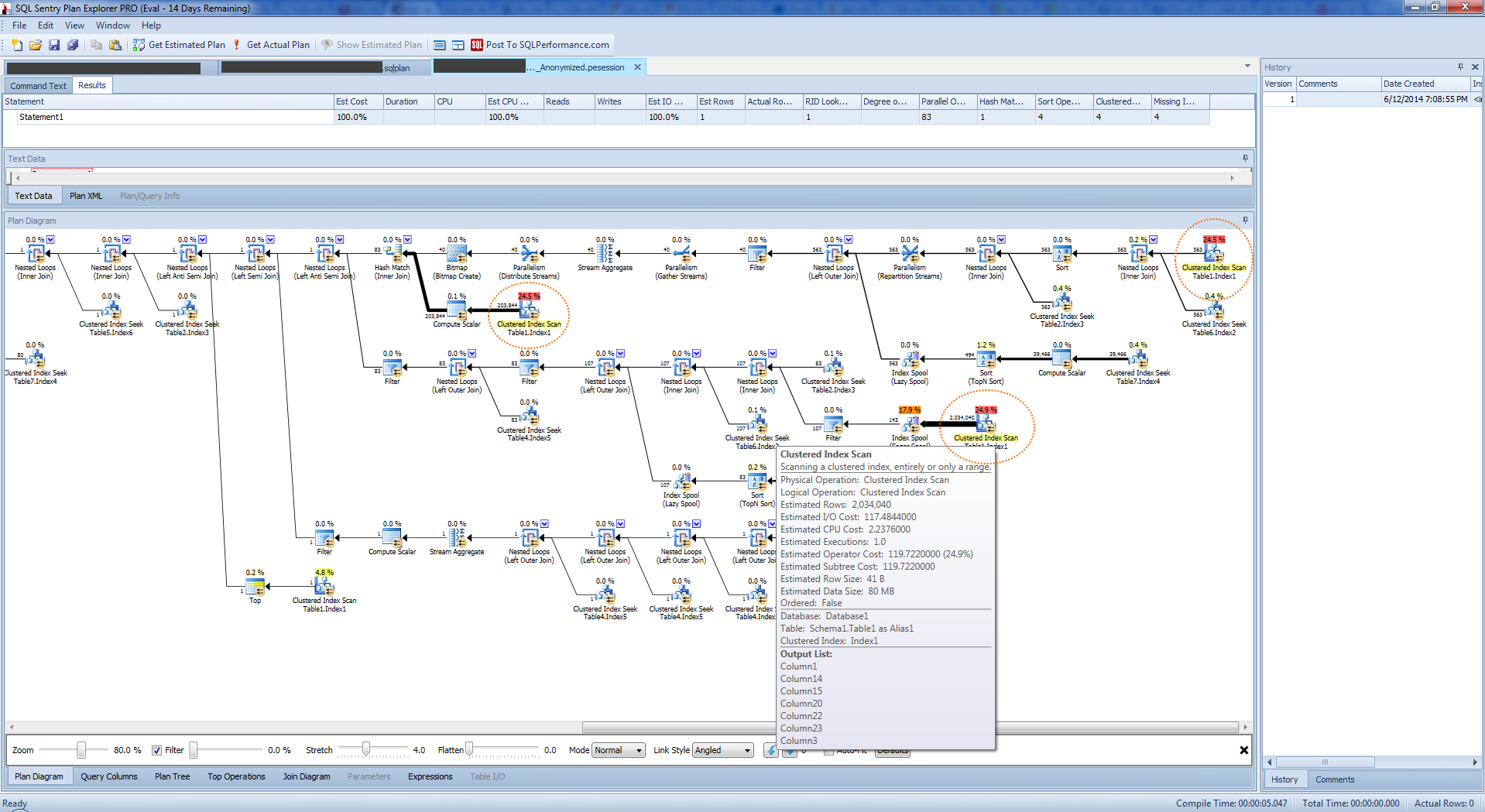
Task: Select the Clustered Index Seek Table5.Index6 node
Action: (x=111, y=310)
